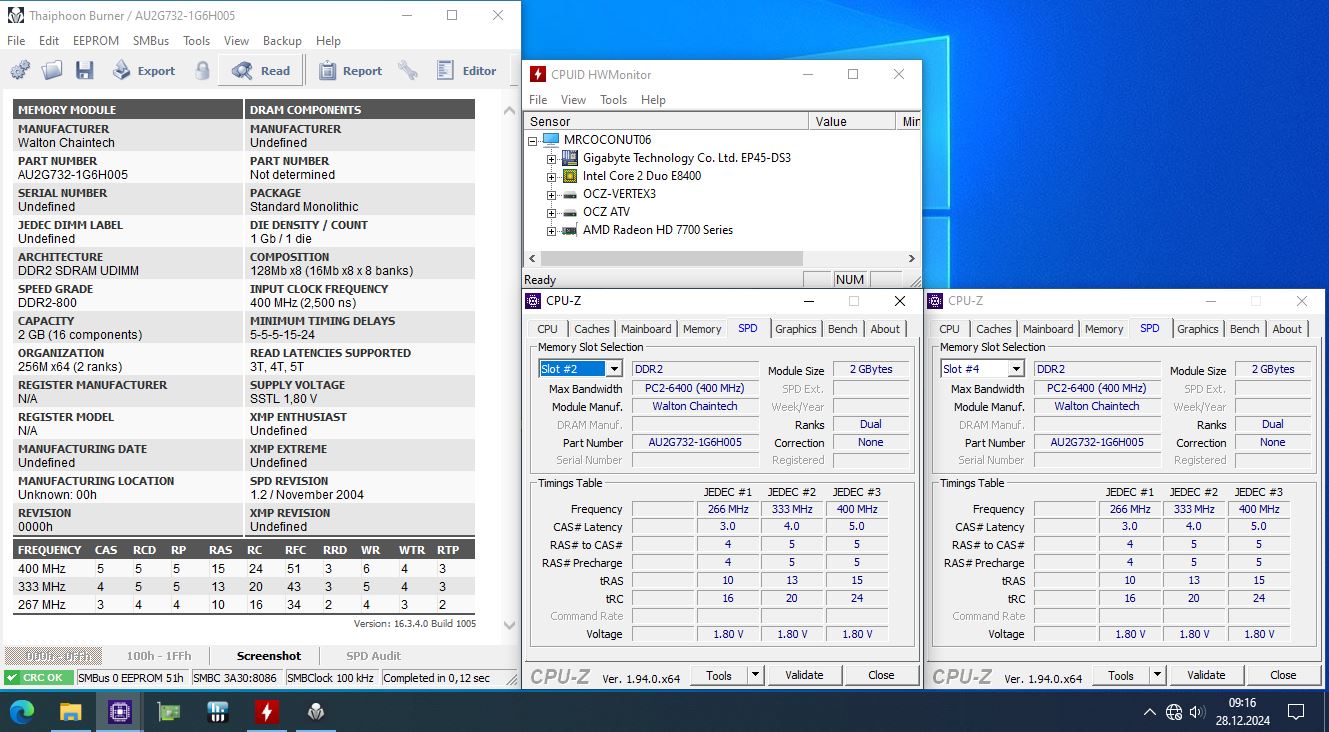Show hidden system tray icons chevron
Screen dimensions: 1329x732
click(x=1150, y=712)
